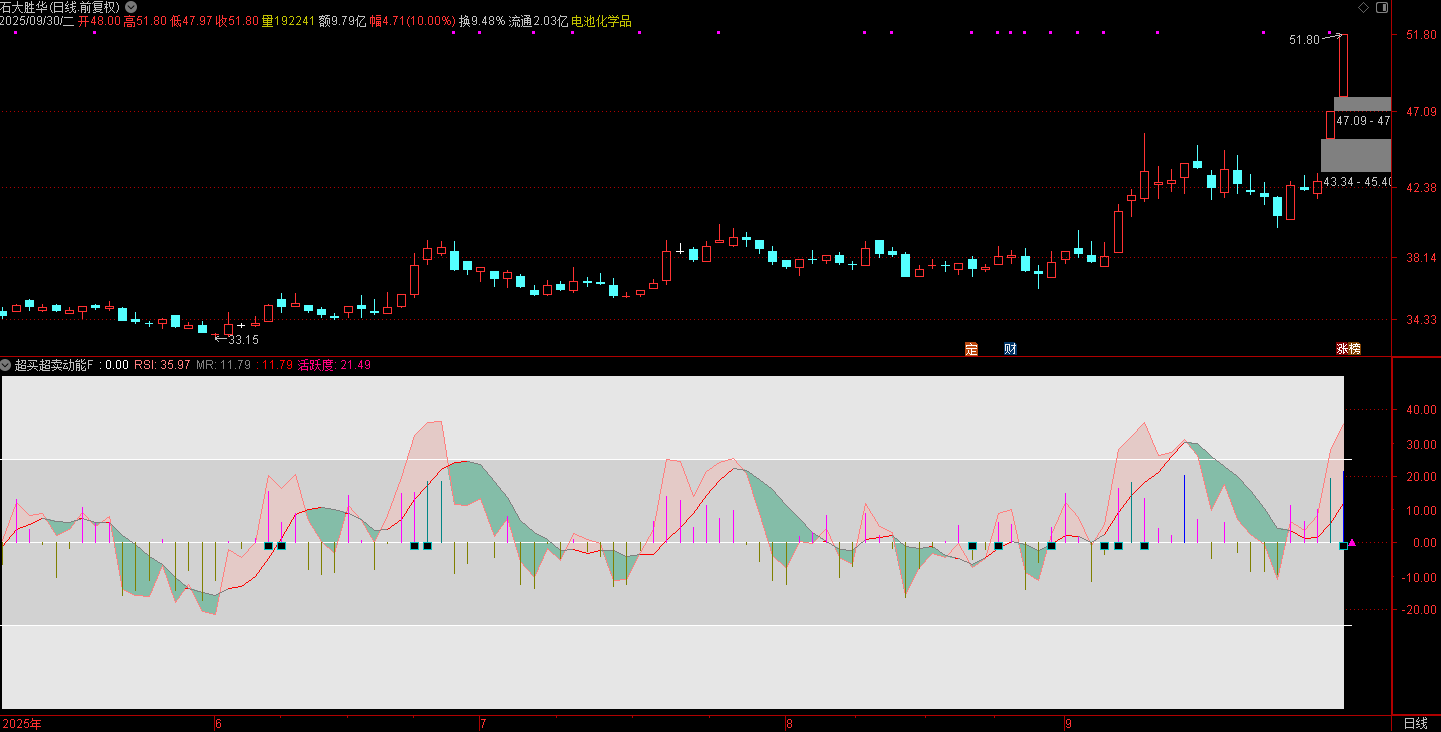Click the 流通2.03亿 float value
This screenshot has width=1441, height=732.
coord(538,21)
